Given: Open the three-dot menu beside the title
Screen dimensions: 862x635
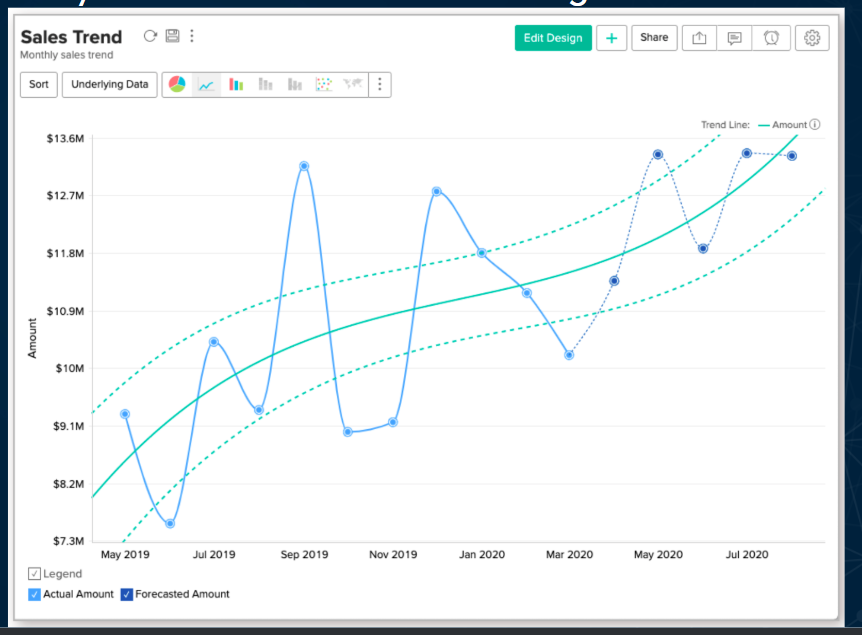Looking at the screenshot, I should pos(192,36).
